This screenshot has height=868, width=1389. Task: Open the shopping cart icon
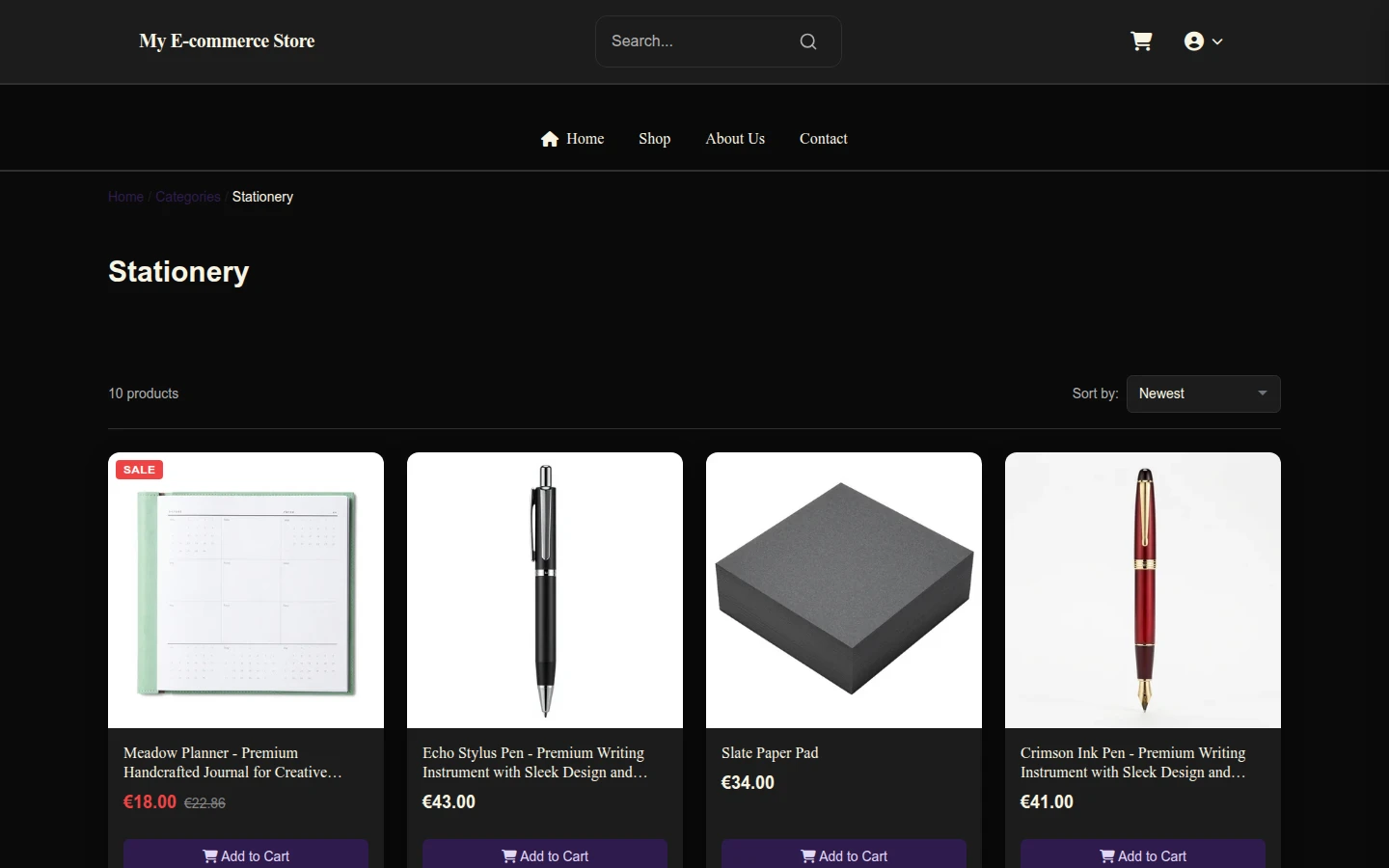click(x=1141, y=41)
